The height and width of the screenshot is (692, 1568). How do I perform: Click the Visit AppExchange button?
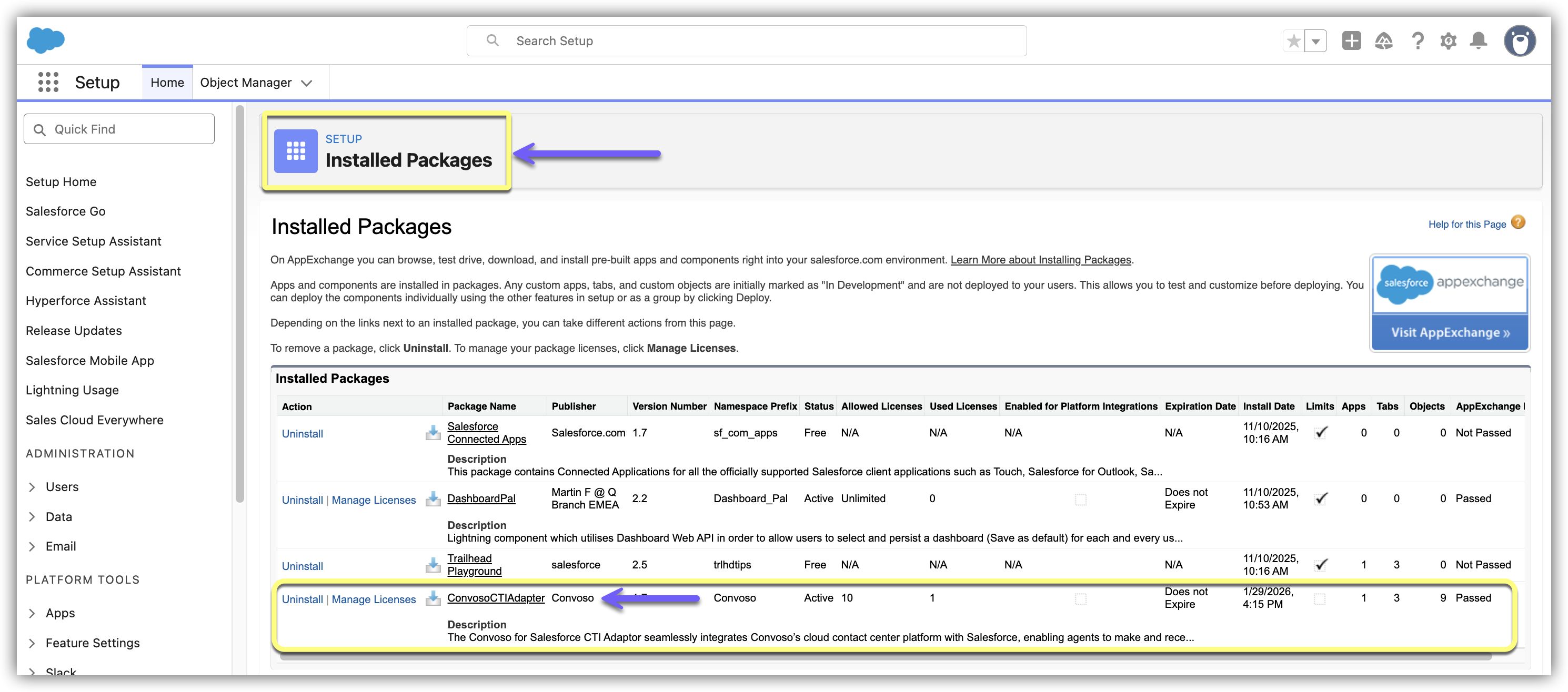1450,333
